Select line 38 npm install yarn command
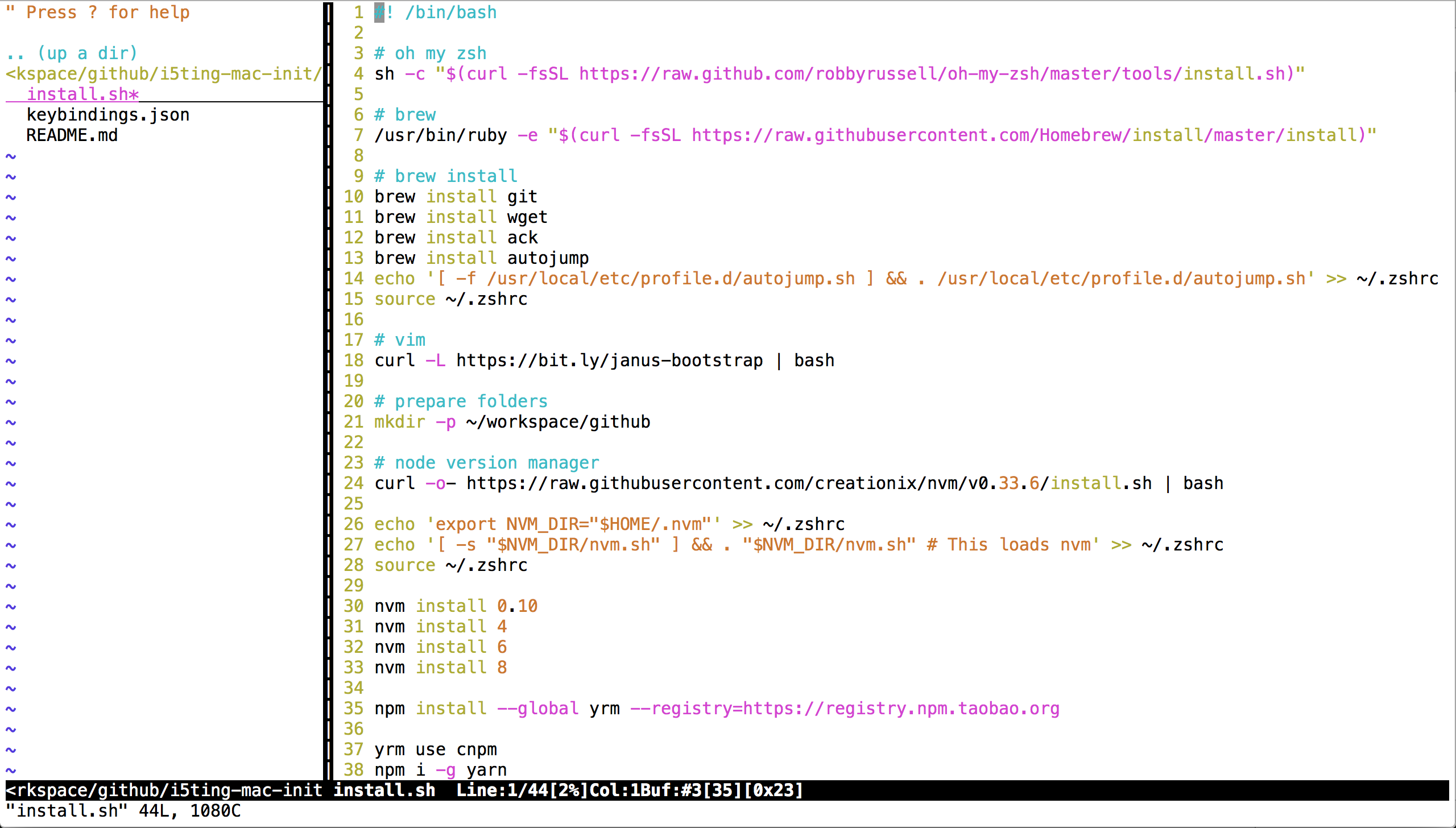Image resolution: width=1456 pixels, height=828 pixels. click(x=441, y=769)
